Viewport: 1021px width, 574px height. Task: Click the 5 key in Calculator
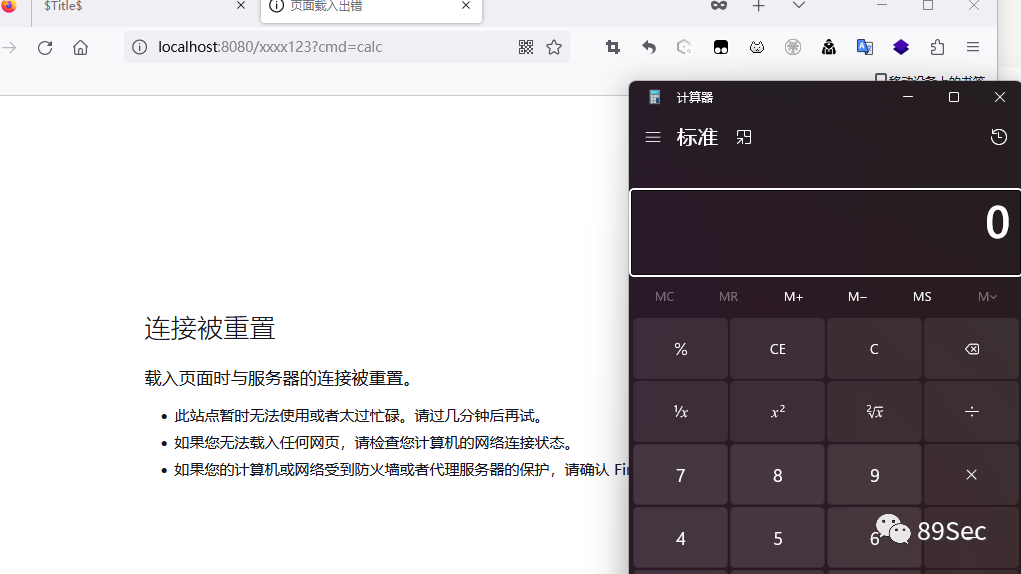coord(777,538)
